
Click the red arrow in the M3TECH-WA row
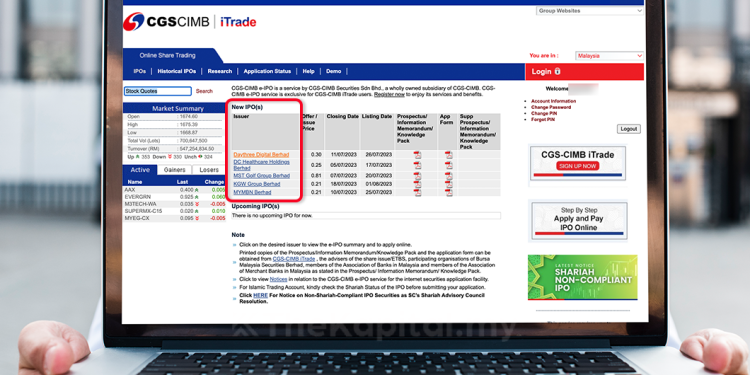197,204
